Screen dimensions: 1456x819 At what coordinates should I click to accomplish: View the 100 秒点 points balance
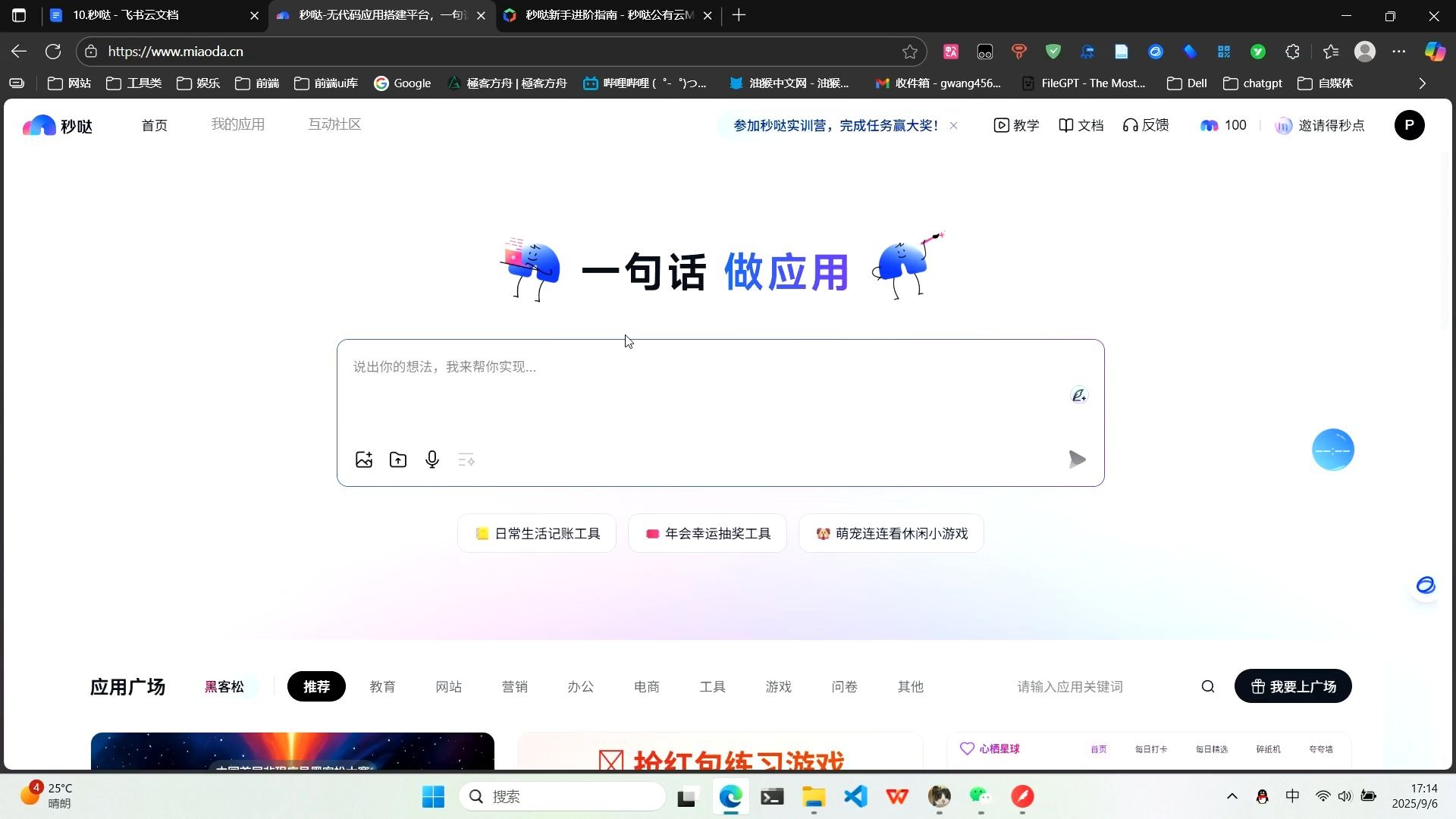pyautogui.click(x=1222, y=125)
